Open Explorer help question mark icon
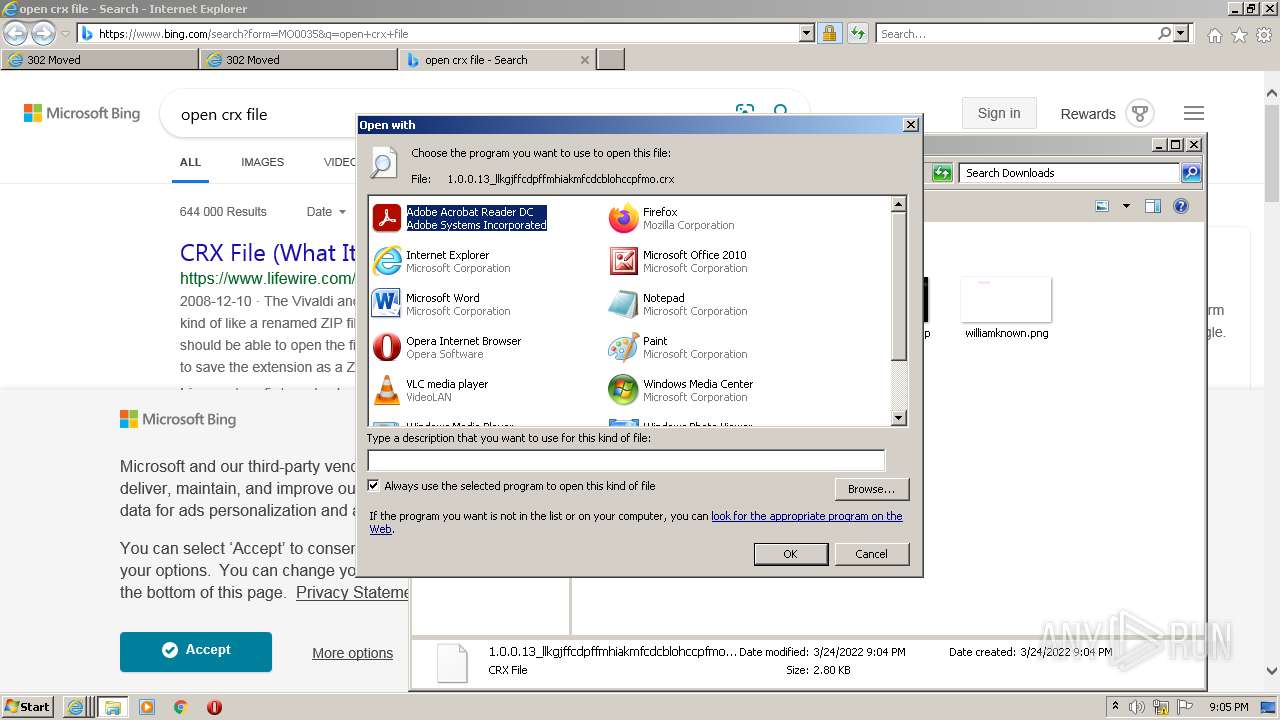This screenshot has height=720, width=1280. click(1181, 206)
